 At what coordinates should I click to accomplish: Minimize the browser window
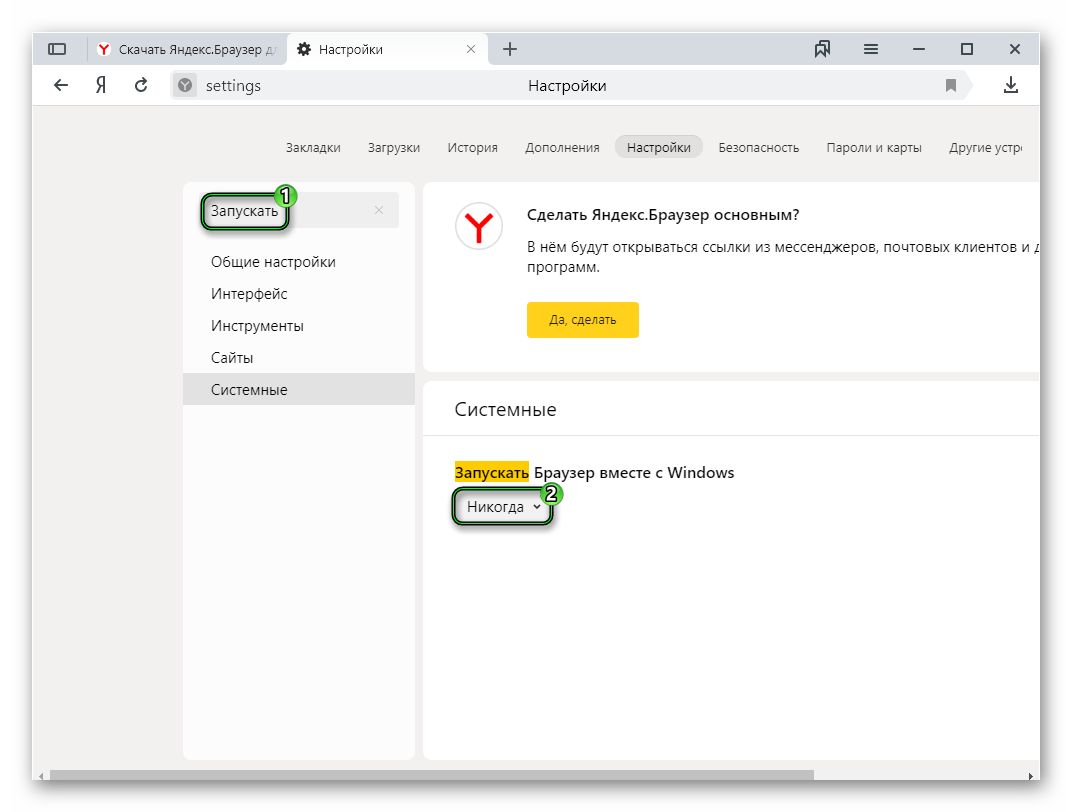918,49
